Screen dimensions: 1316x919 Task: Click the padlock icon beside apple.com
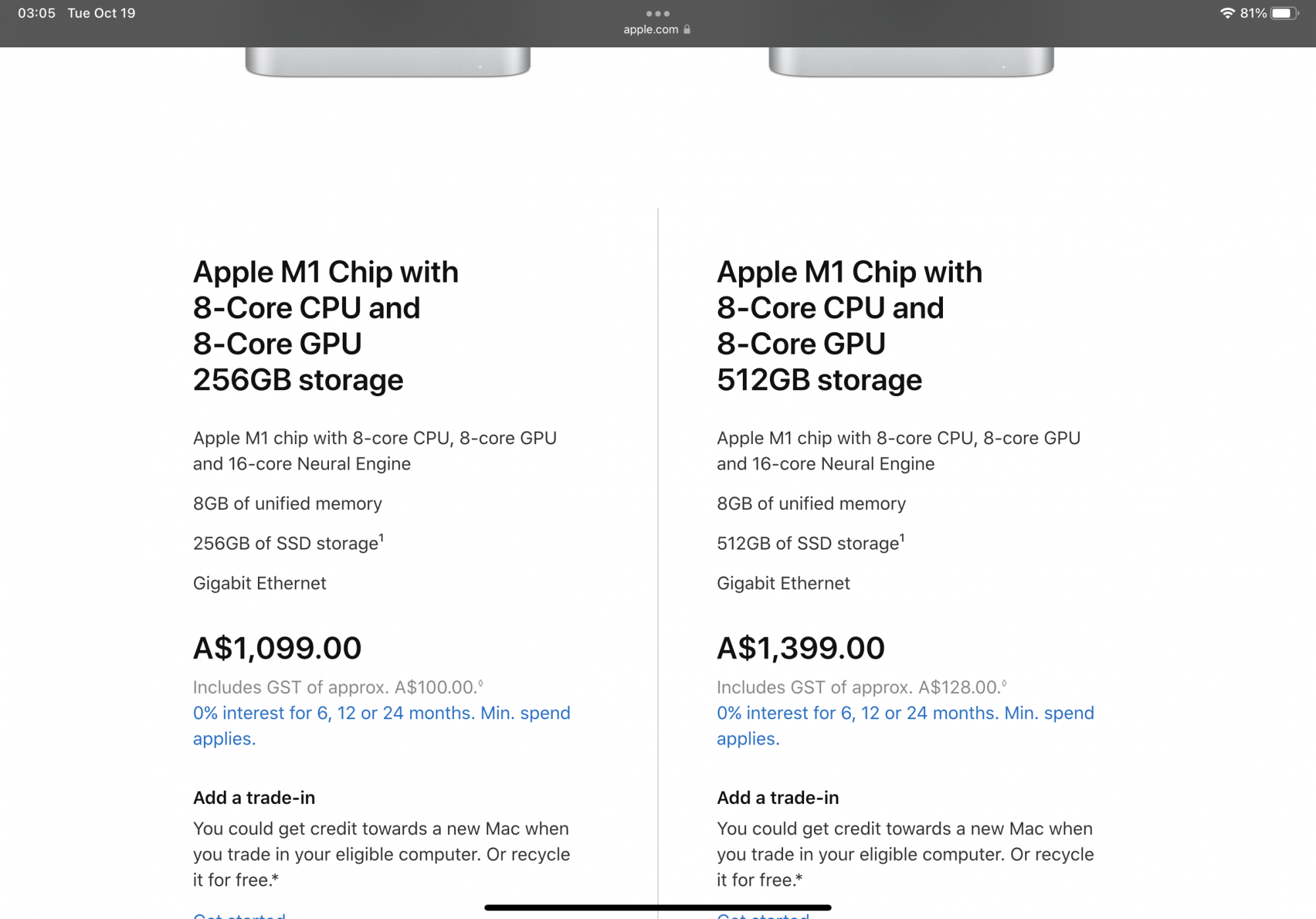coord(687,30)
